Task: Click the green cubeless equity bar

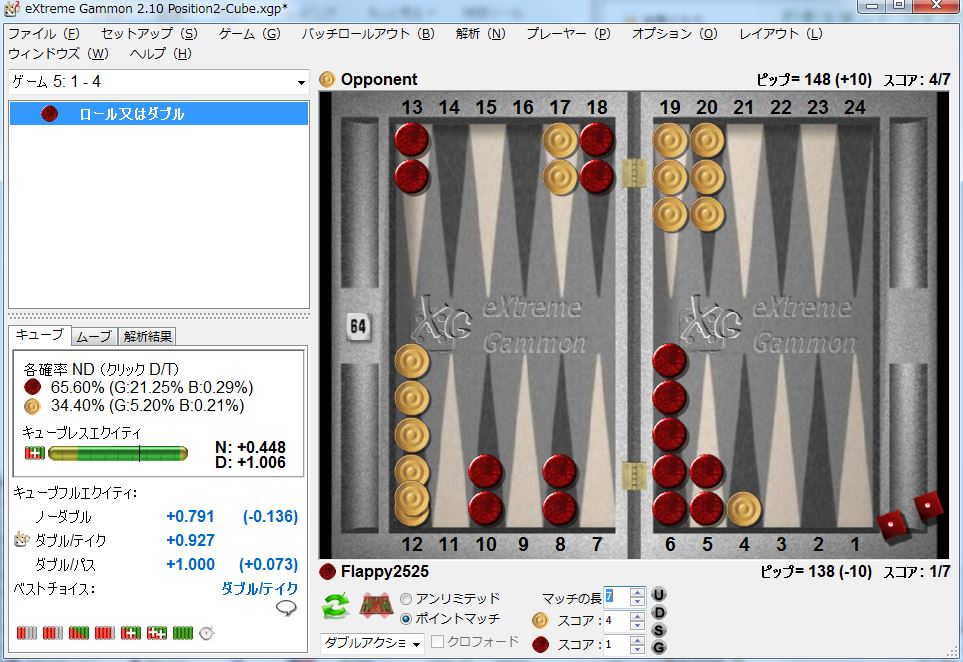Action: coord(118,454)
